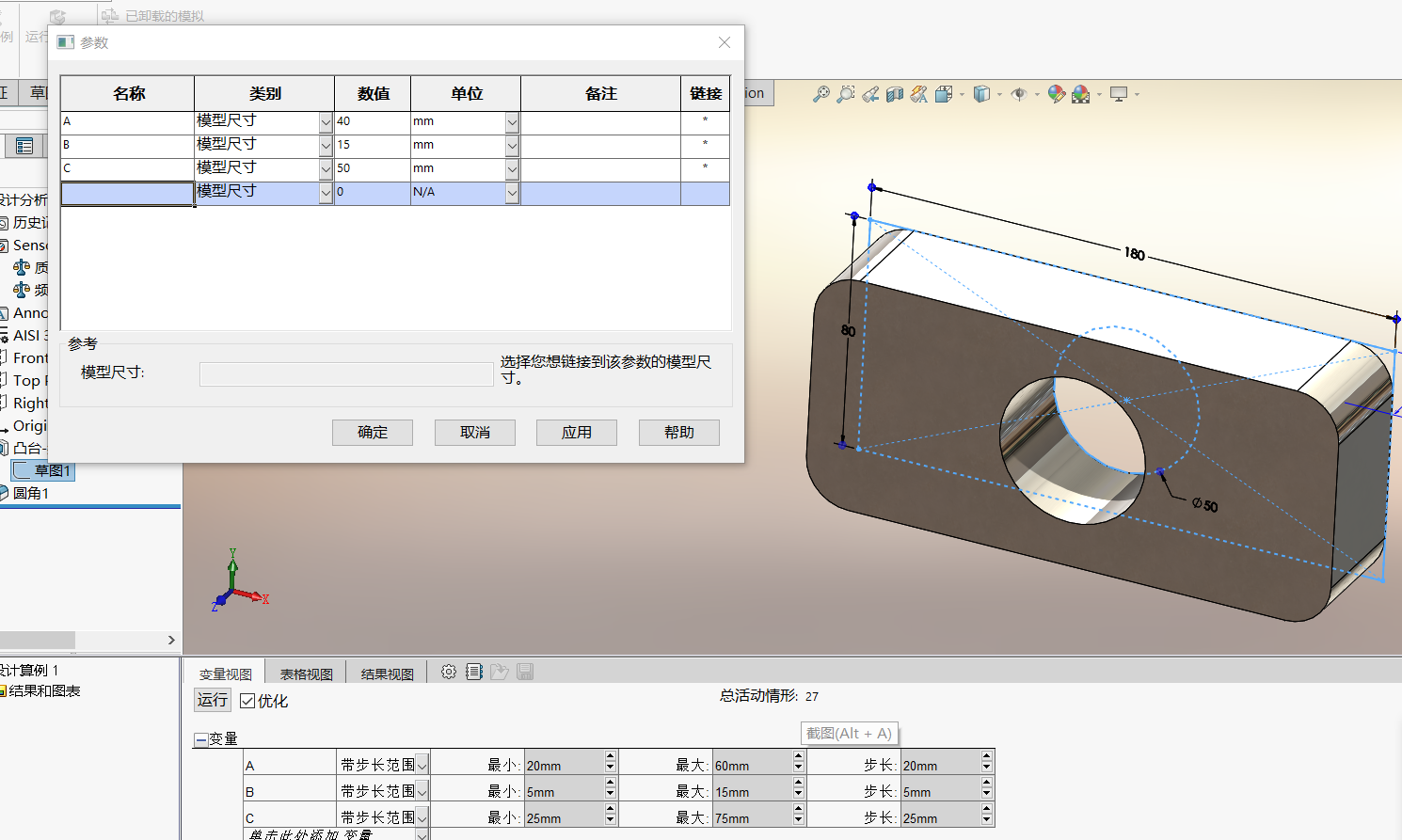Click the value field of parameter B

[x=373, y=145]
